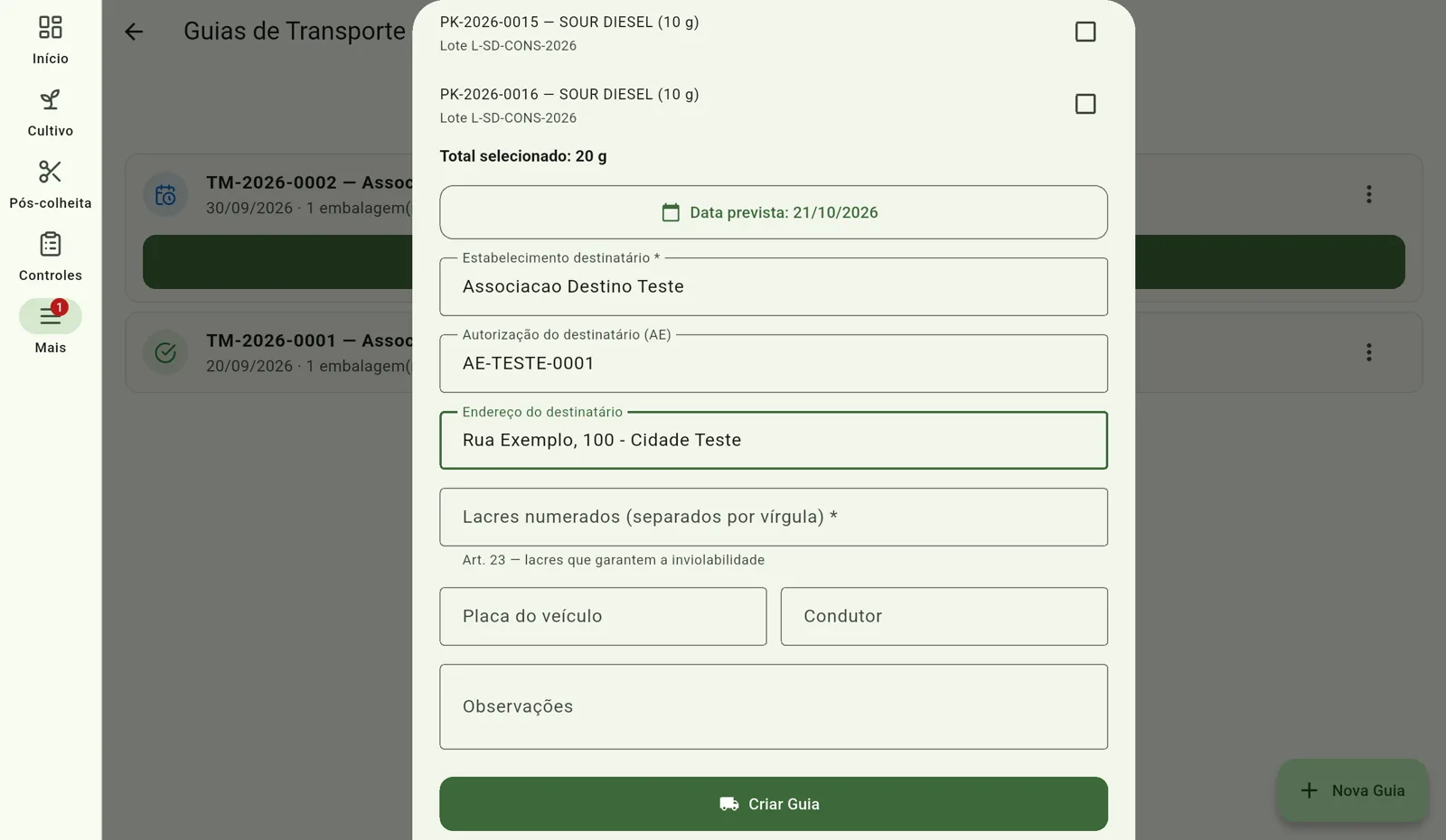Click the Art. 23 lacres helper text

click(614, 560)
